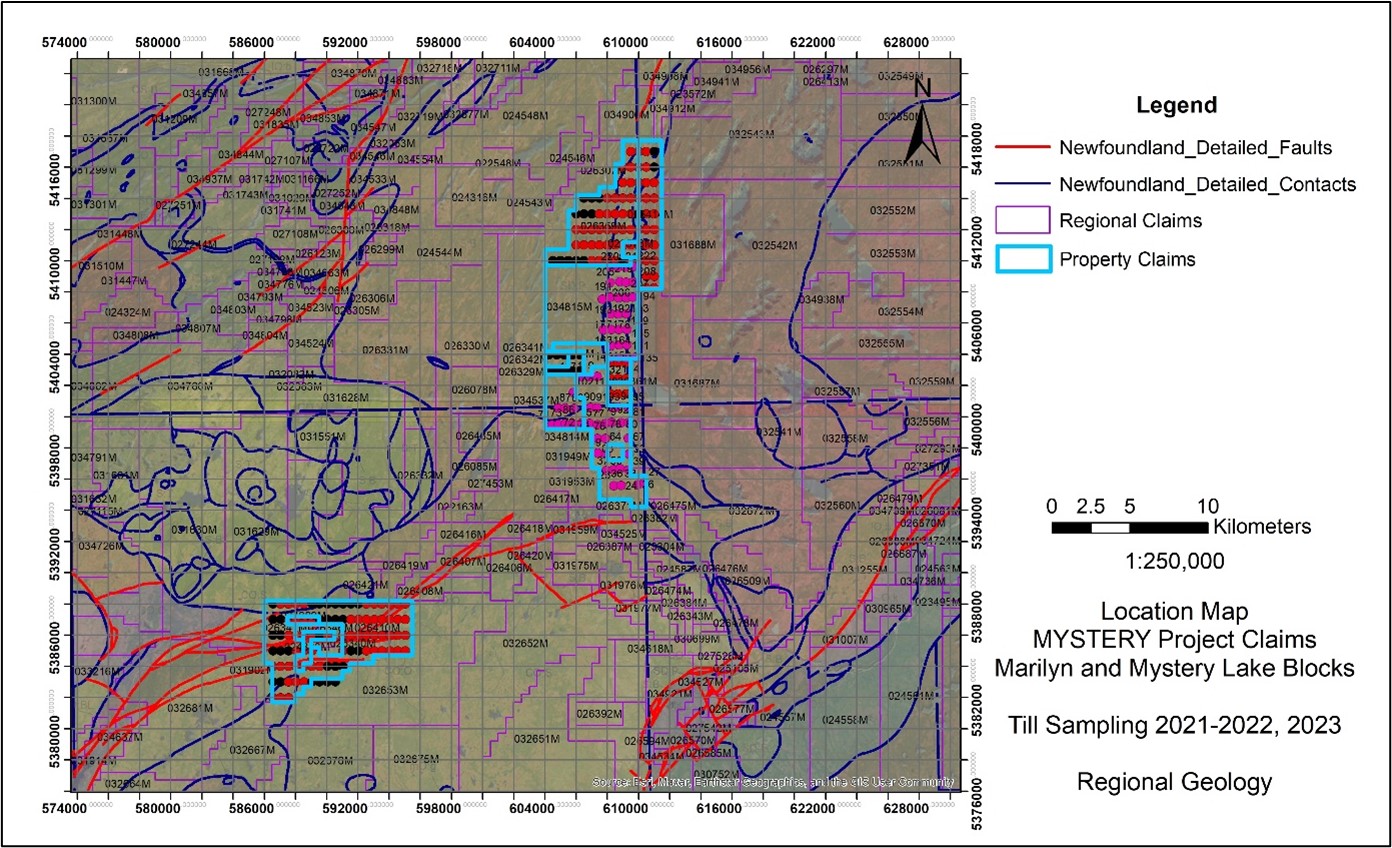Click claim label 032541M
1392x848 pixels.
click(780, 432)
